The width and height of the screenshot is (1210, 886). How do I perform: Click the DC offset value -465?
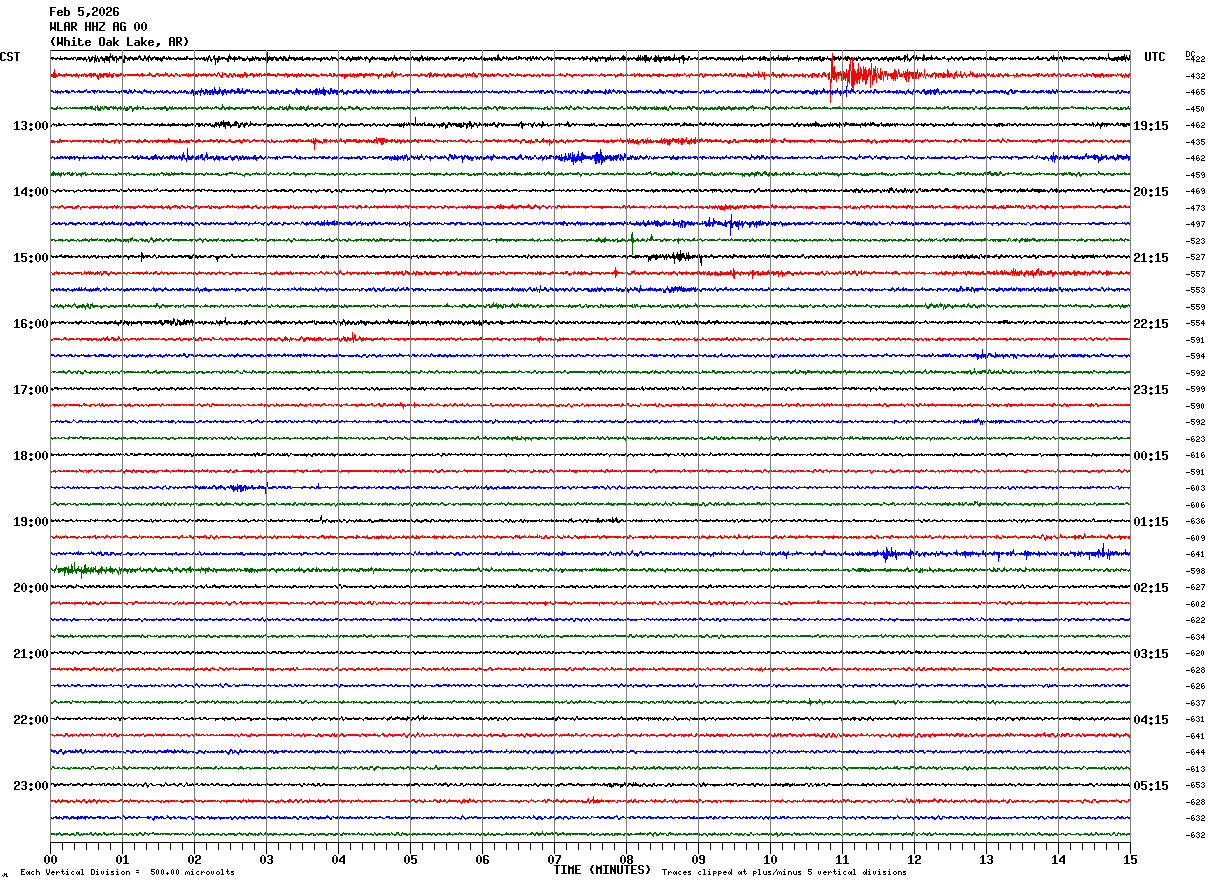pyautogui.click(x=1195, y=93)
